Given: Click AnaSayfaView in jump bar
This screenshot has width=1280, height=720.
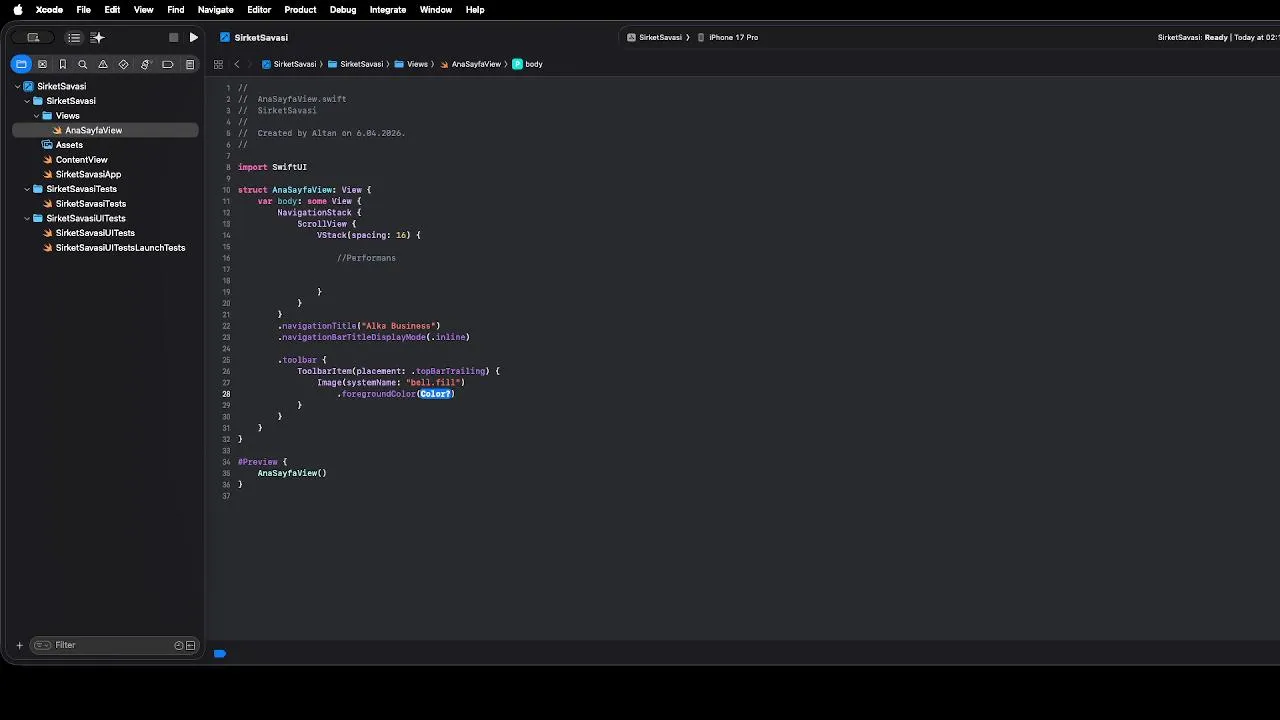Looking at the screenshot, I should click(x=470, y=64).
